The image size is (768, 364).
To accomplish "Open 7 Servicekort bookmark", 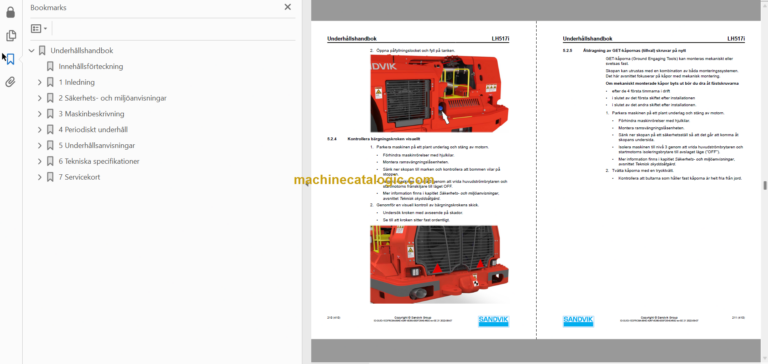I will (79, 177).
